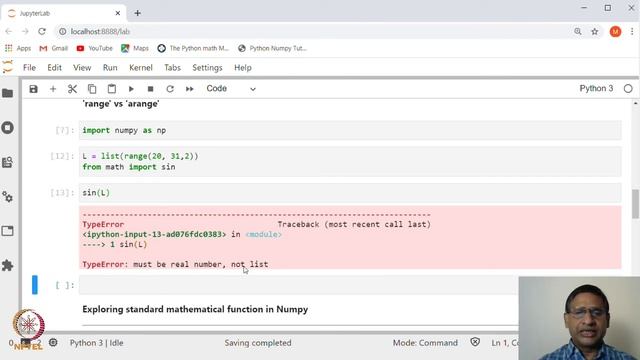Click the import numpy as np cell
640x360 pixels.
(x=350, y=130)
